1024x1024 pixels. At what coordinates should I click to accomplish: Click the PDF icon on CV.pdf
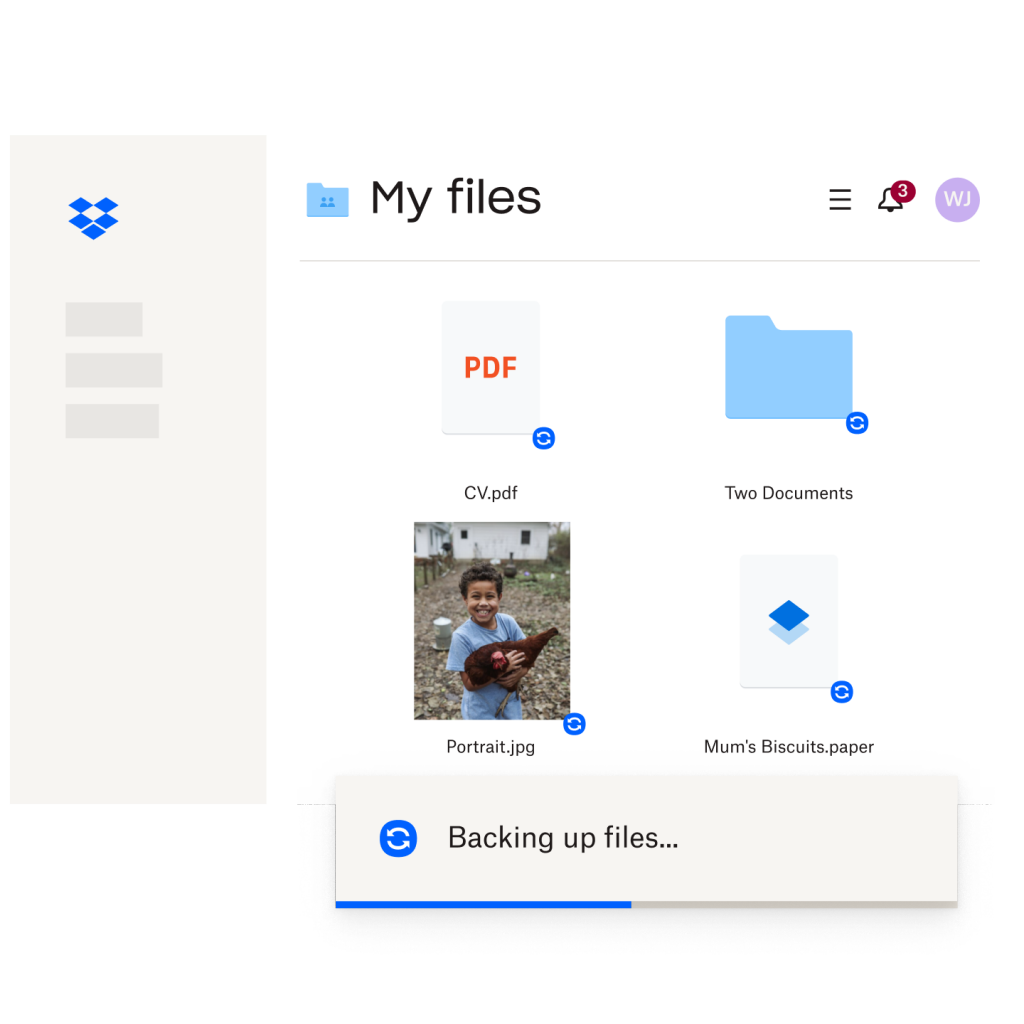pos(490,367)
